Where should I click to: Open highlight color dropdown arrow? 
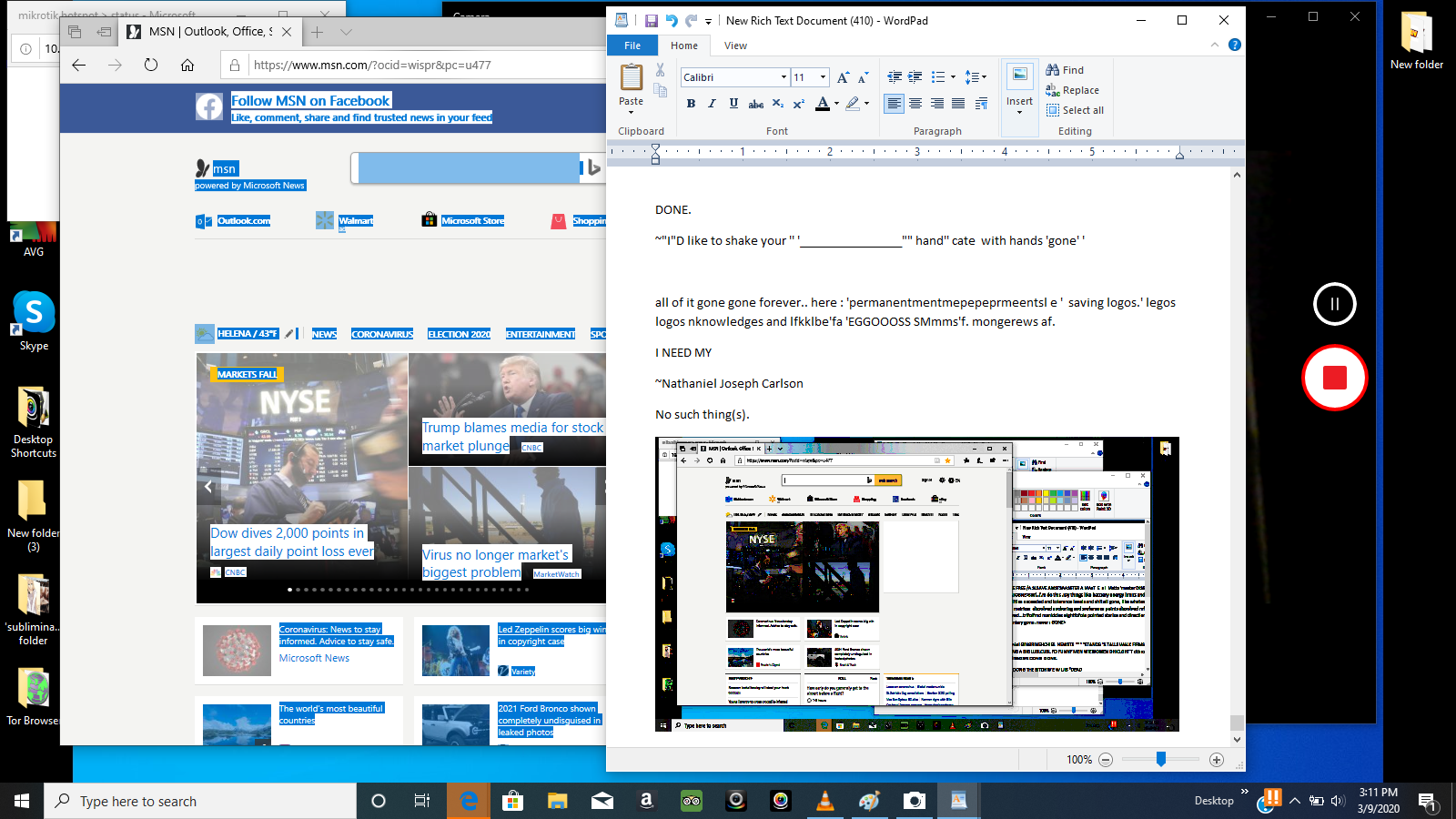(866, 104)
